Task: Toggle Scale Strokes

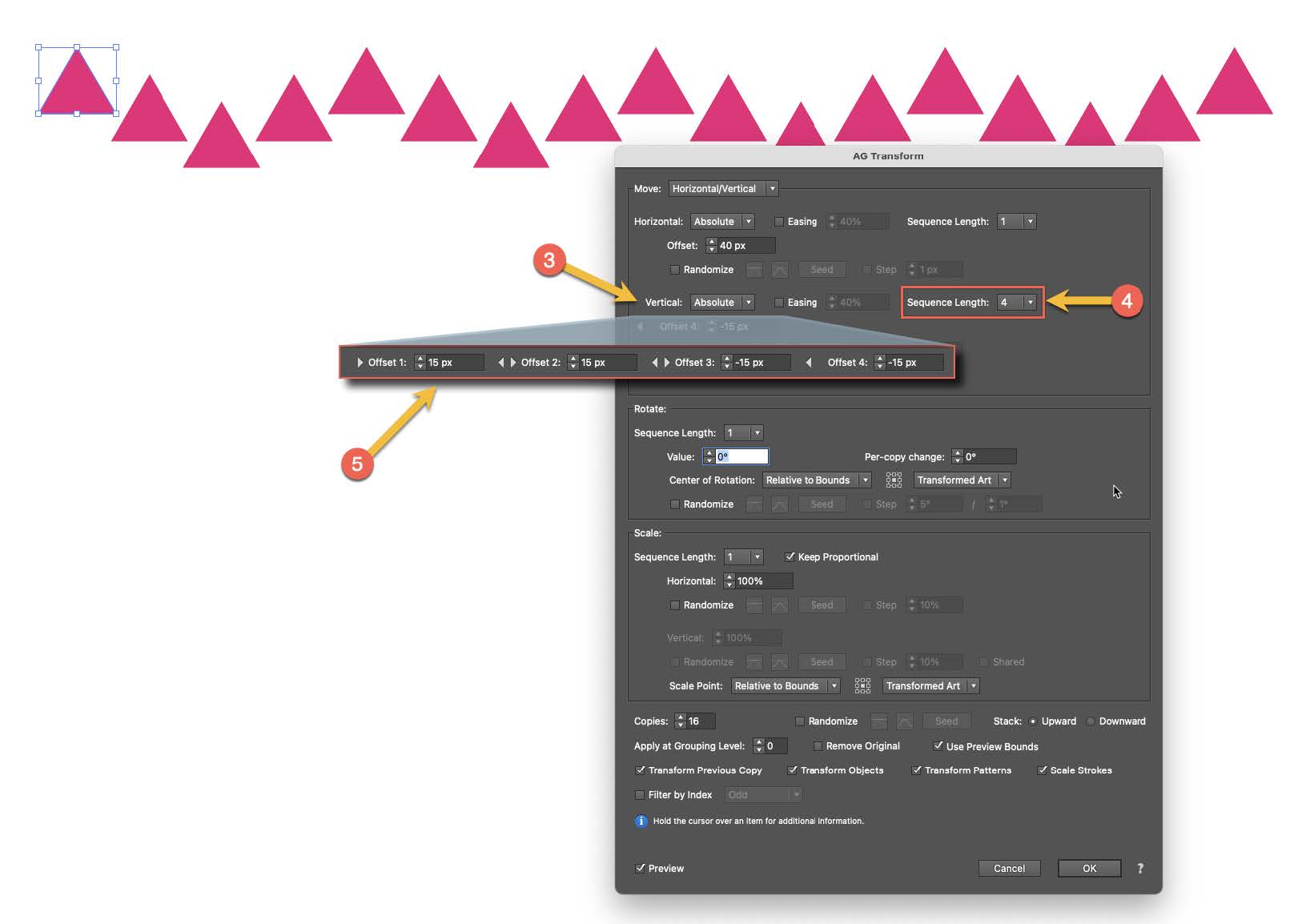Action: coord(1042,770)
